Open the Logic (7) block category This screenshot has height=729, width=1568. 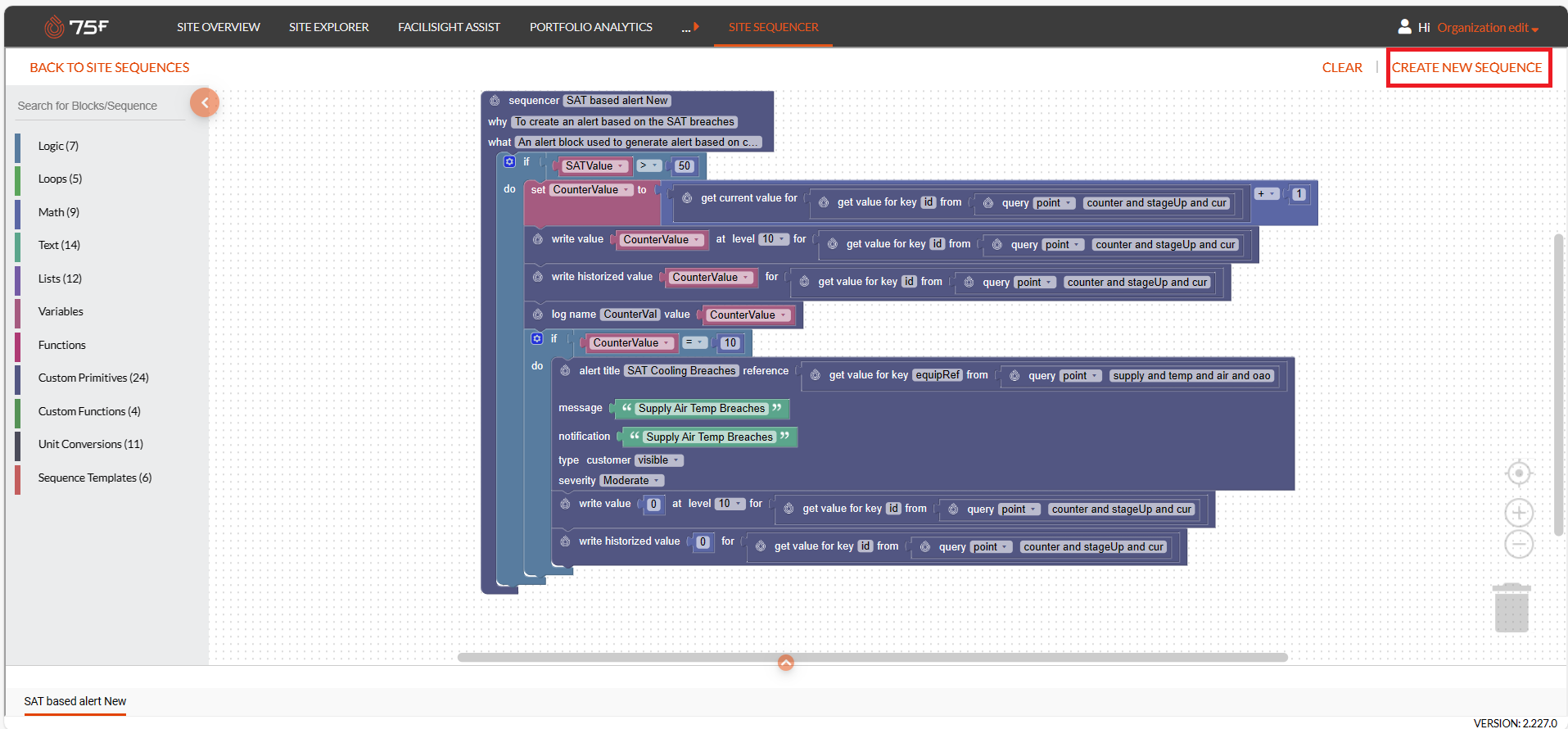(x=58, y=146)
